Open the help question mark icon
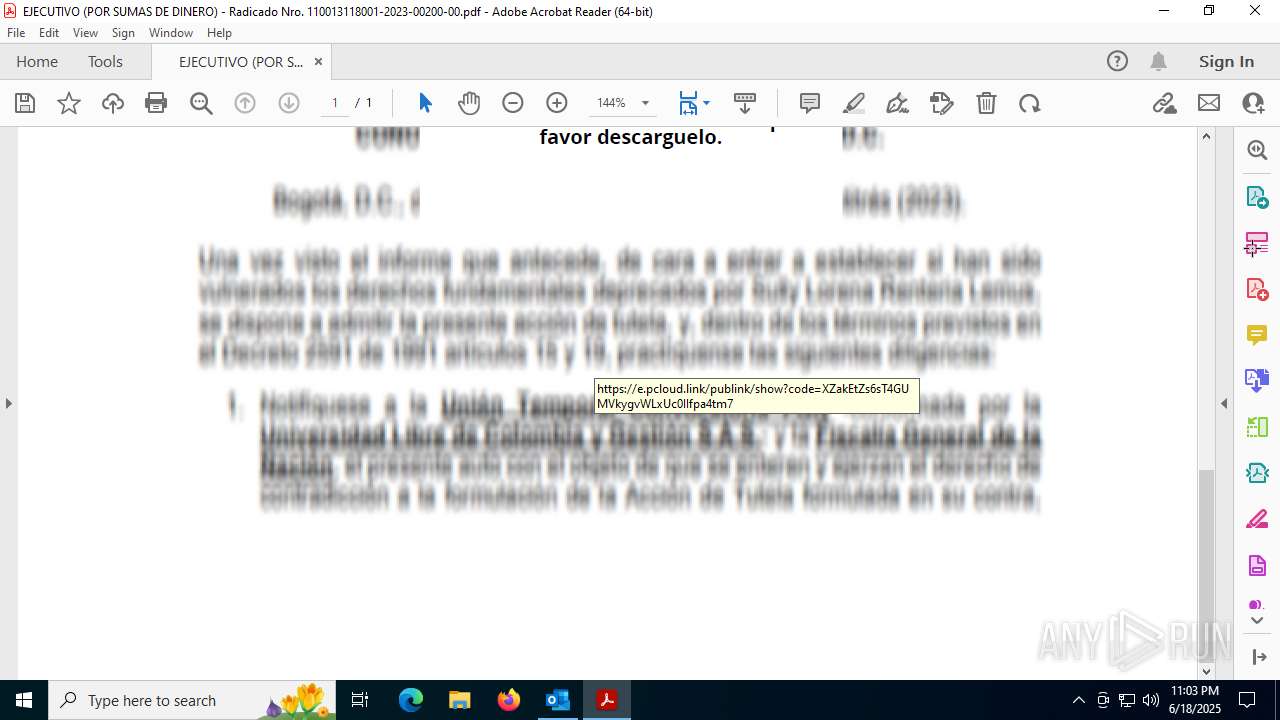This screenshot has height=720, width=1280. click(x=1117, y=61)
